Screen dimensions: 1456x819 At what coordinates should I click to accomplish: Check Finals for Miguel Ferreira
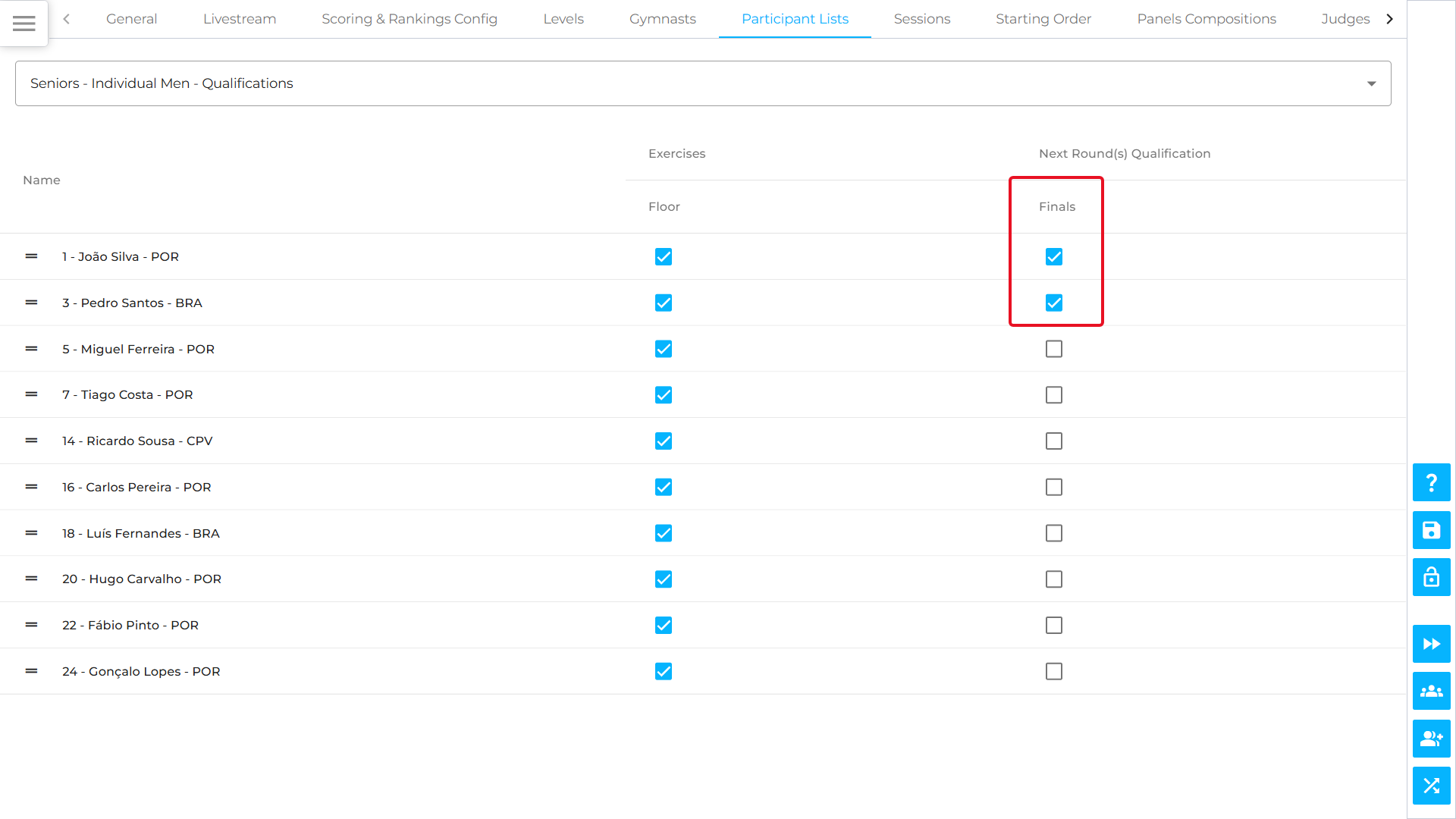coord(1054,349)
